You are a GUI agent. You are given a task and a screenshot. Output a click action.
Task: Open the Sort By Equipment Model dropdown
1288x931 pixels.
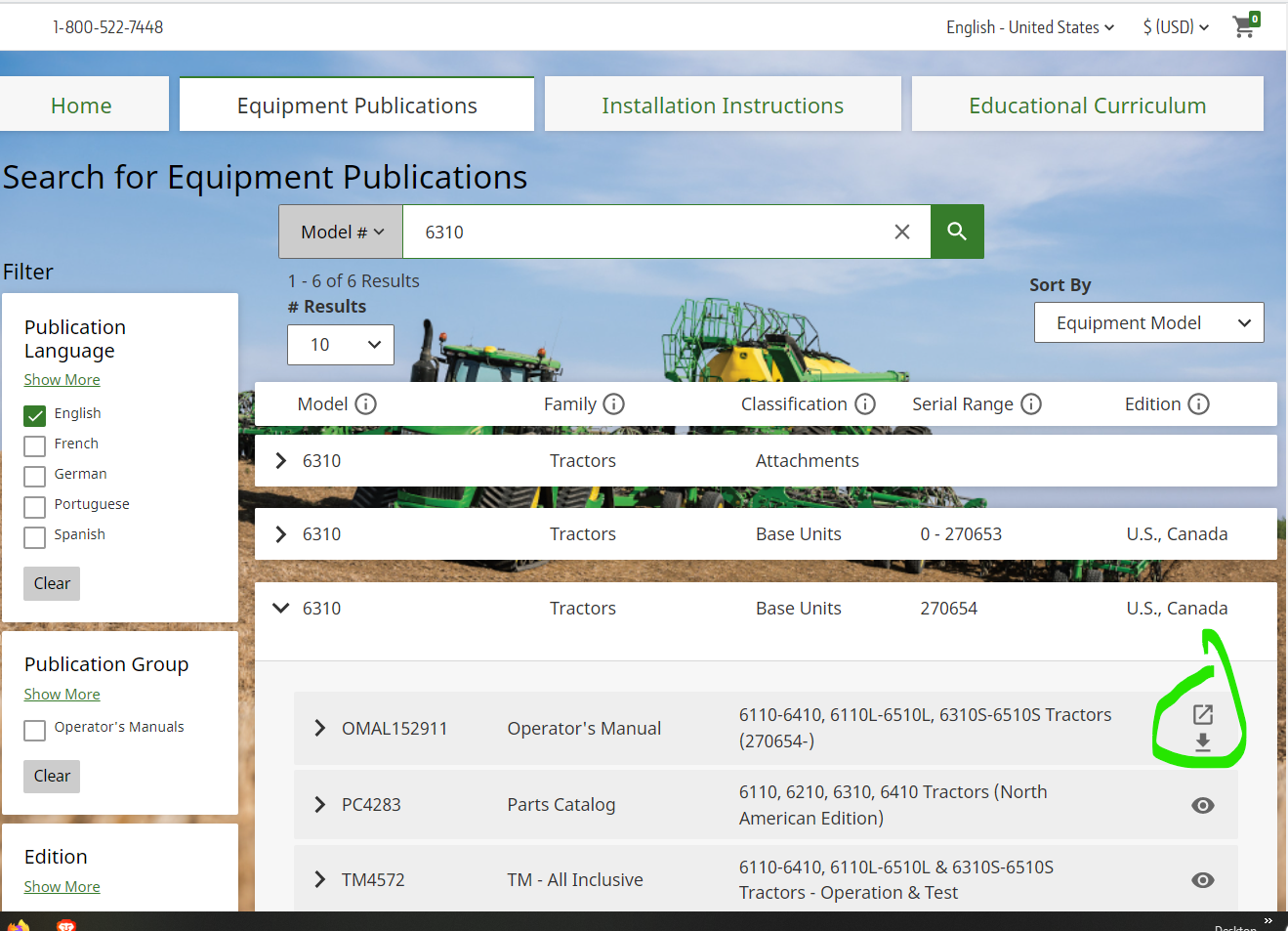coord(1148,322)
